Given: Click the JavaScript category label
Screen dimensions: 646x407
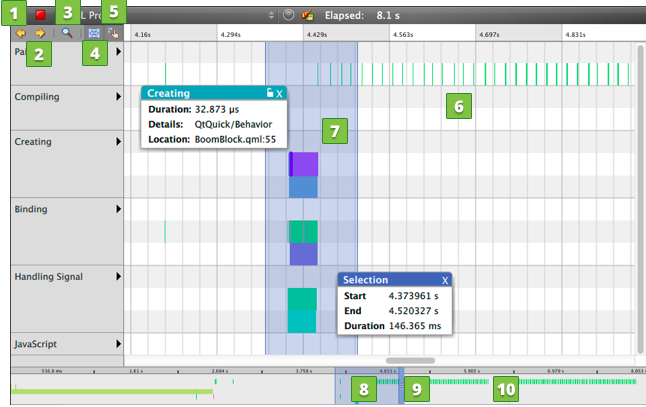Looking at the screenshot, I should pos(35,344).
